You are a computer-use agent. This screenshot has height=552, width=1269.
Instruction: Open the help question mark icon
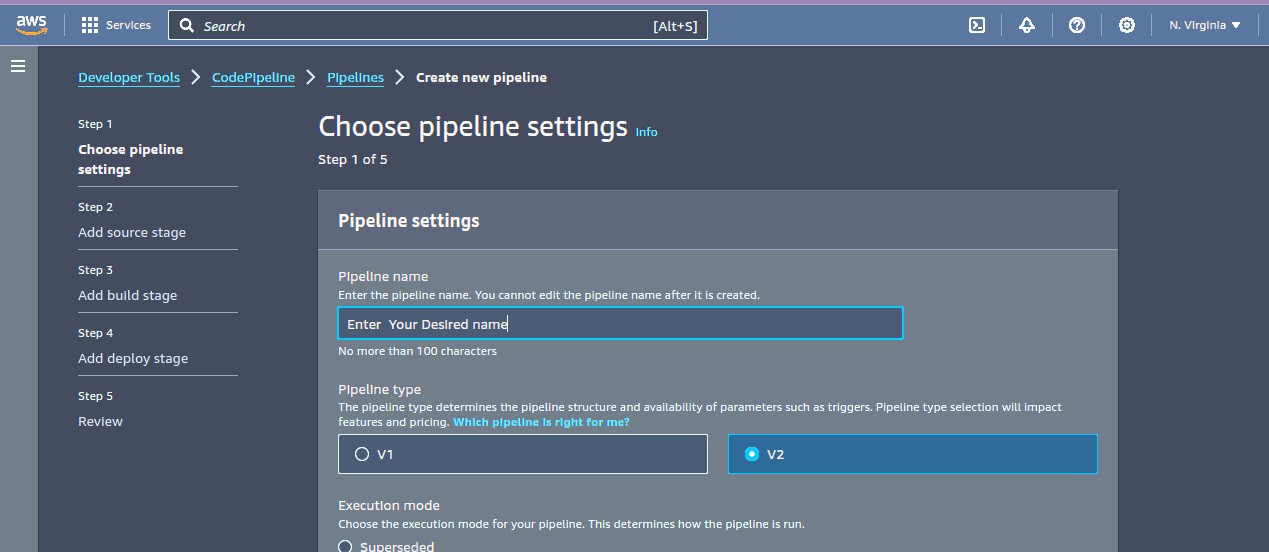[1077, 26]
